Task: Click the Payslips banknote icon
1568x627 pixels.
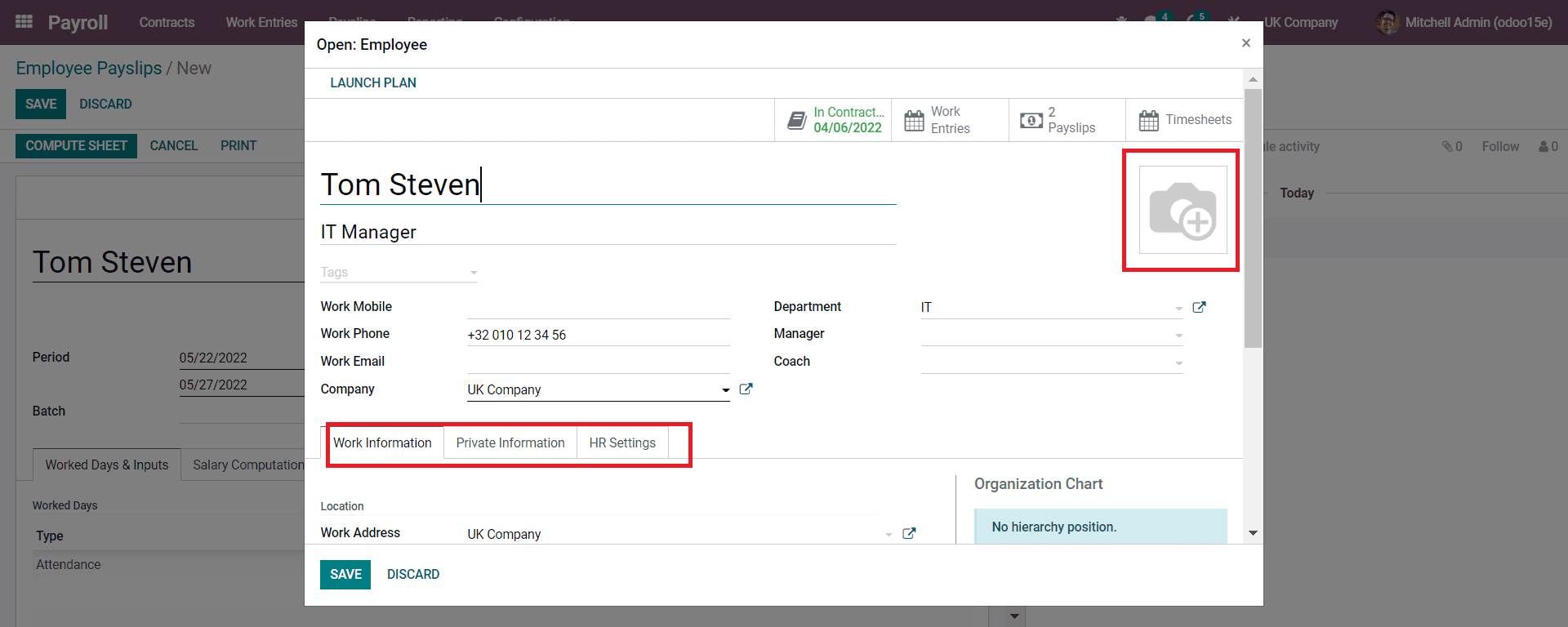Action: (1031, 121)
